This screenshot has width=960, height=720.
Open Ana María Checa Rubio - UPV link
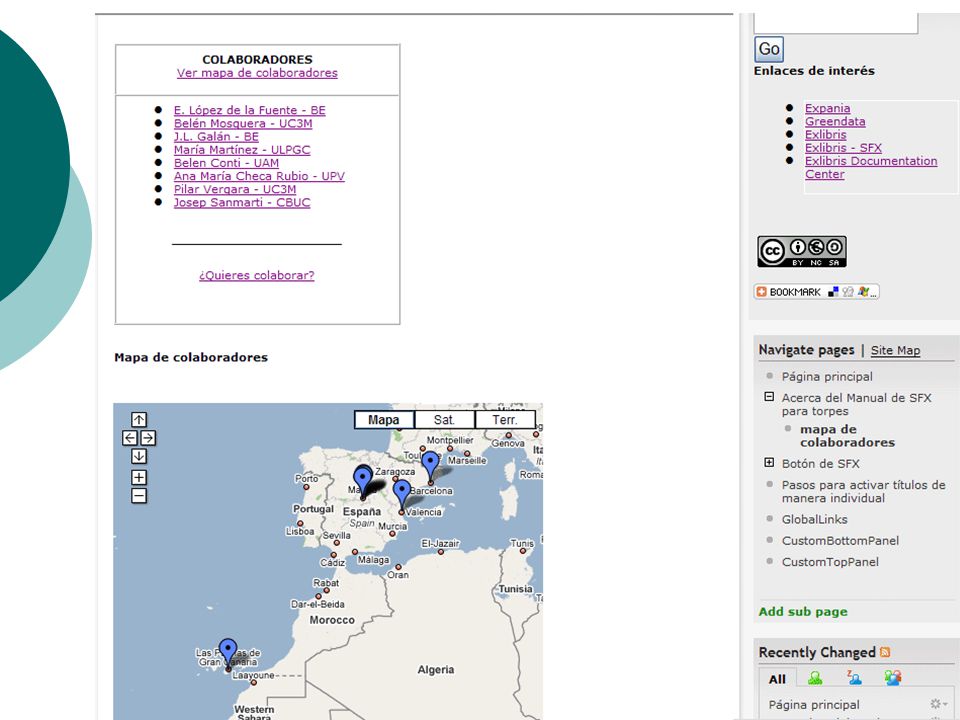pyautogui.click(x=259, y=176)
